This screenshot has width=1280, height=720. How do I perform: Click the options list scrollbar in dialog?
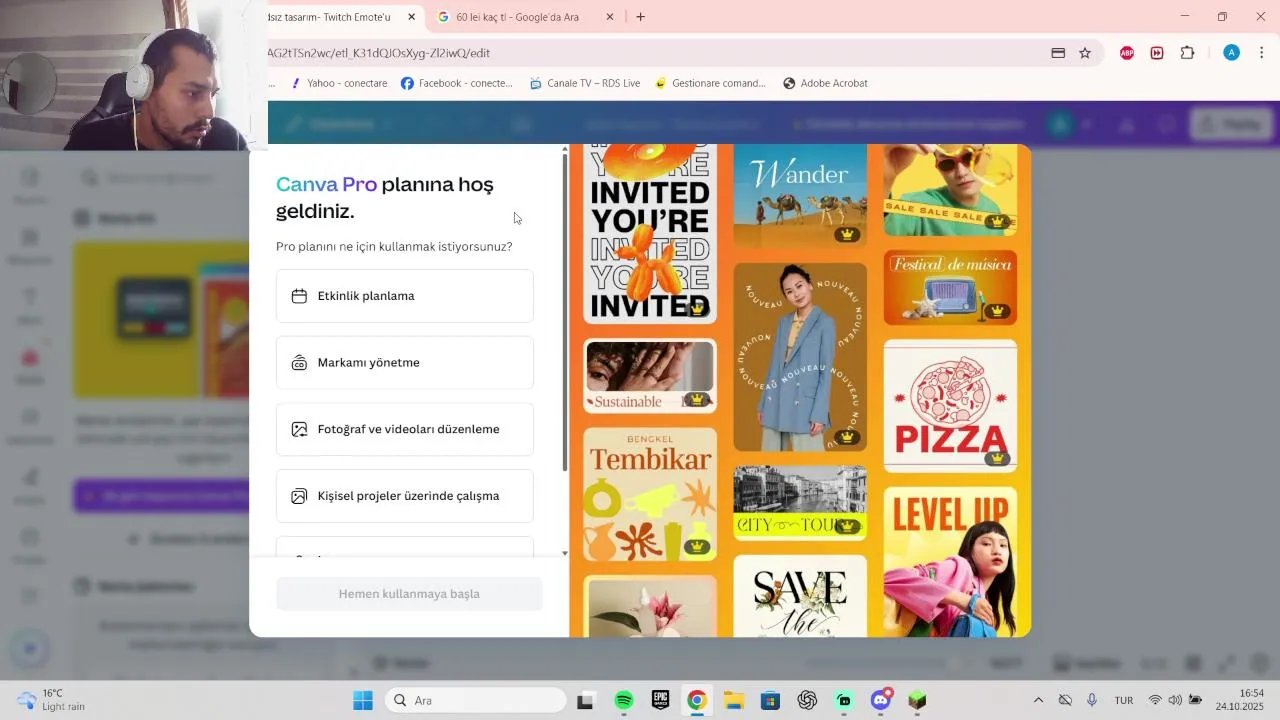564,312
